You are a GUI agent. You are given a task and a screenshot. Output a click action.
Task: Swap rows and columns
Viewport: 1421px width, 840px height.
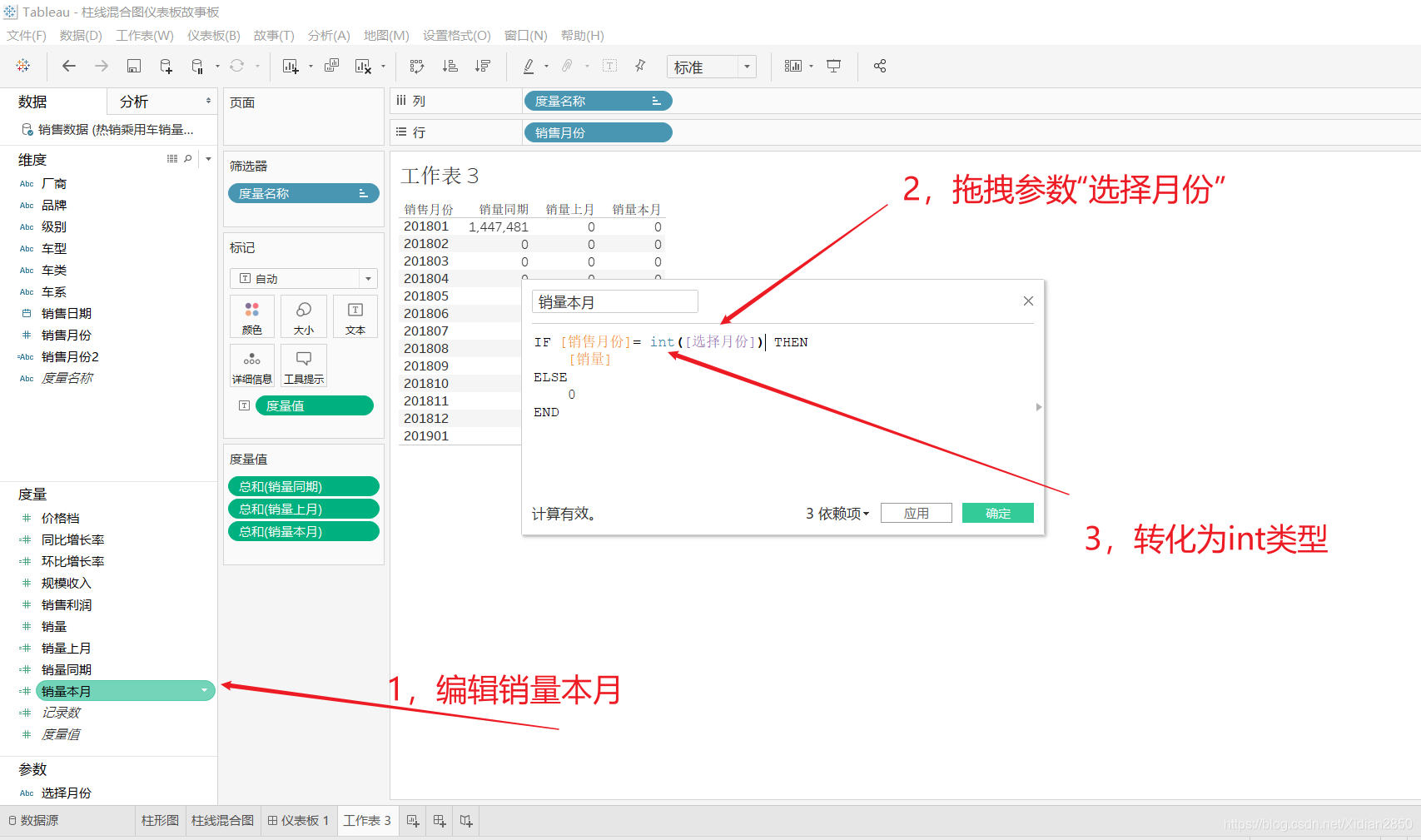coord(417,66)
